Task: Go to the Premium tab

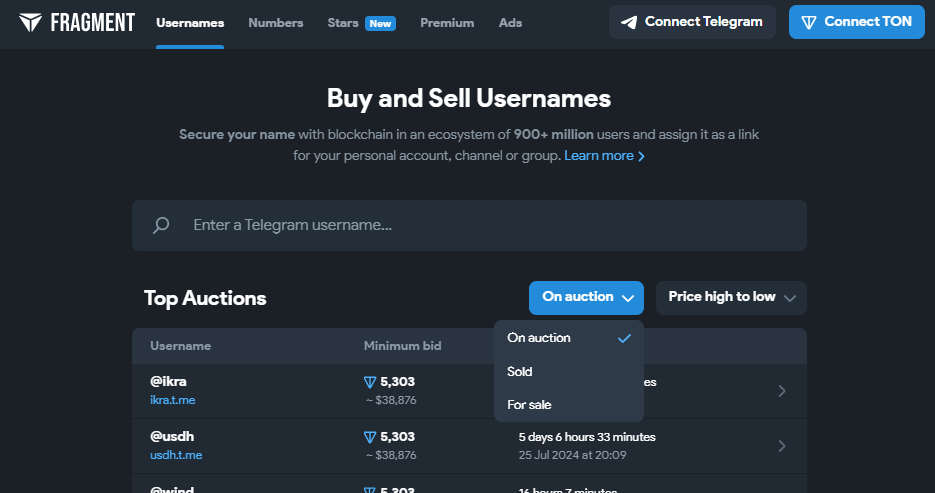Action: pos(447,23)
